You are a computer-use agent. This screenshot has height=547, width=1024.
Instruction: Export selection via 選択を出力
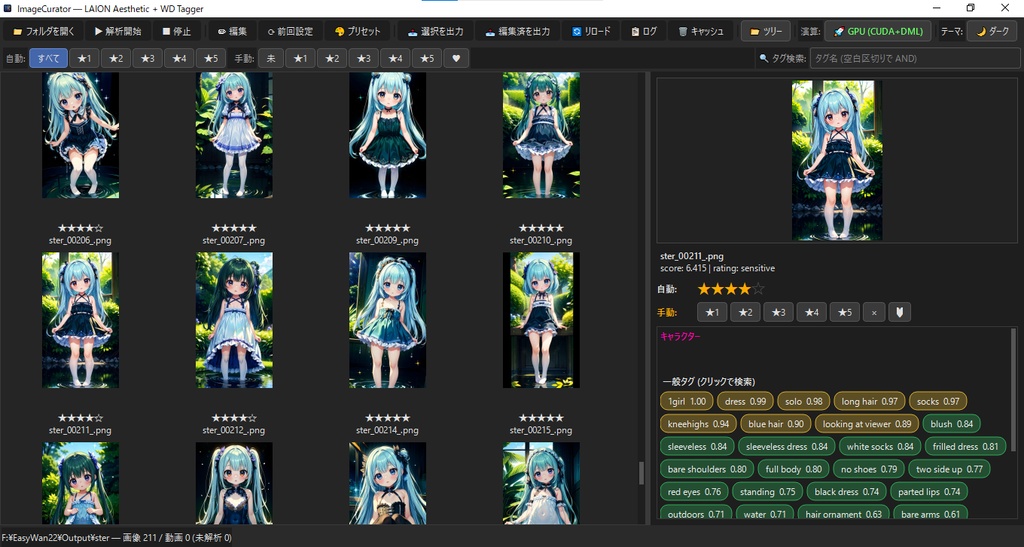click(x=435, y=31)
